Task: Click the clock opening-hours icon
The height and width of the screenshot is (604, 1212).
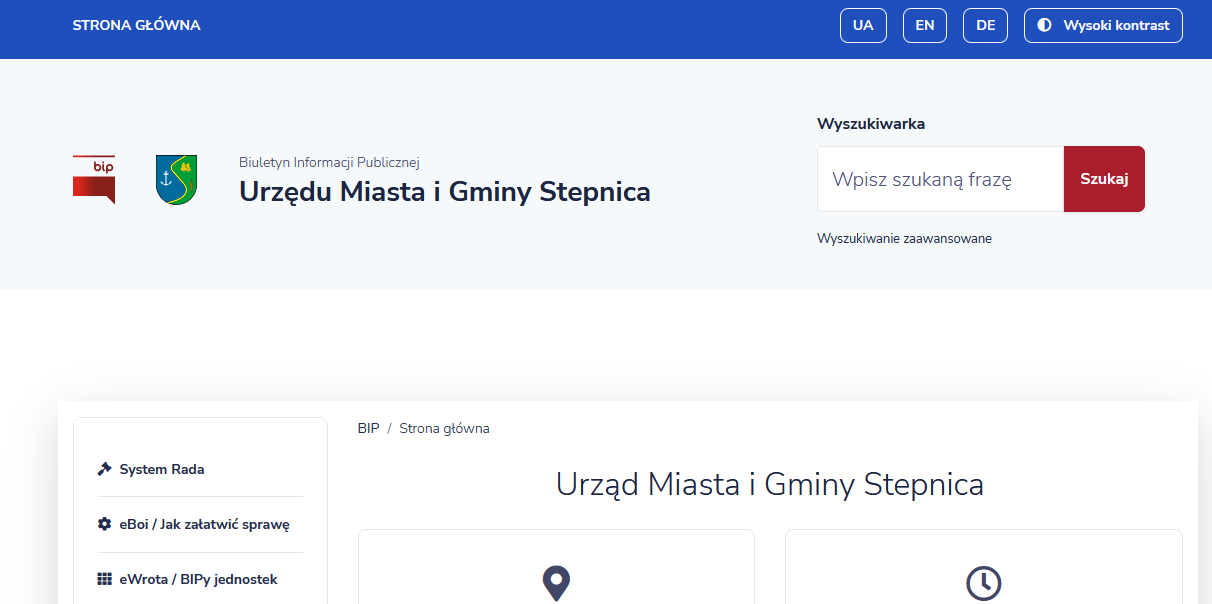Action: (x=984, y=584)
